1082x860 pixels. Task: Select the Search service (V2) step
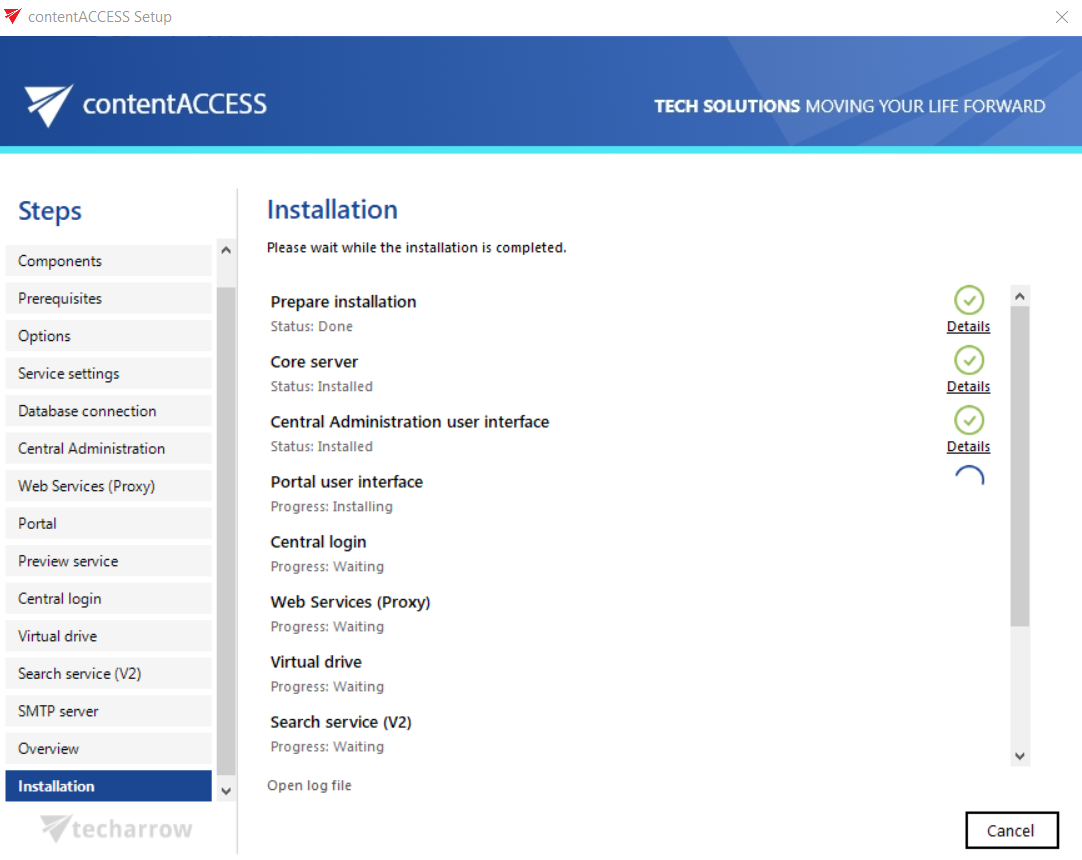[x=108, y=674]
